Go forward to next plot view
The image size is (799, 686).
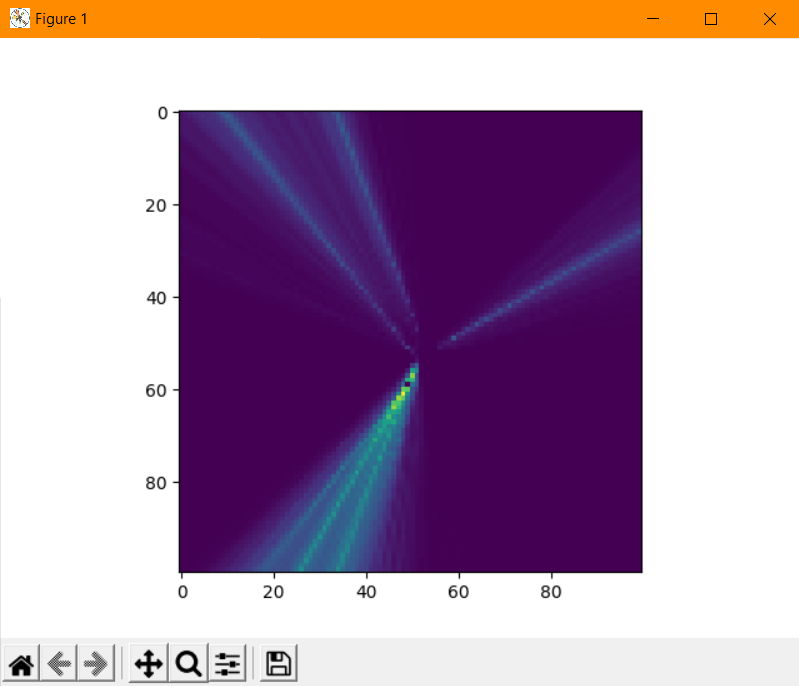(96, 663)
